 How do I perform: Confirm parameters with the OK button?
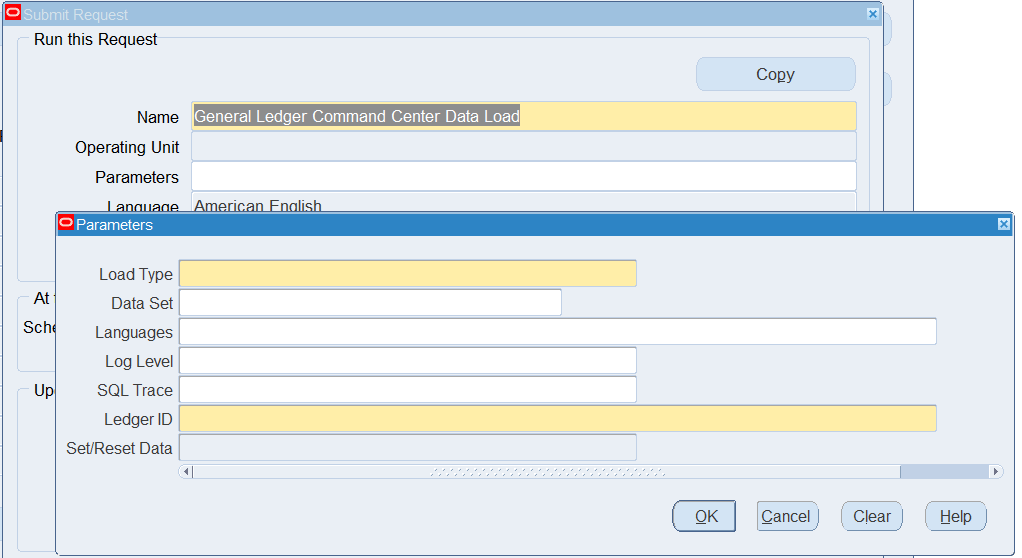704,516
